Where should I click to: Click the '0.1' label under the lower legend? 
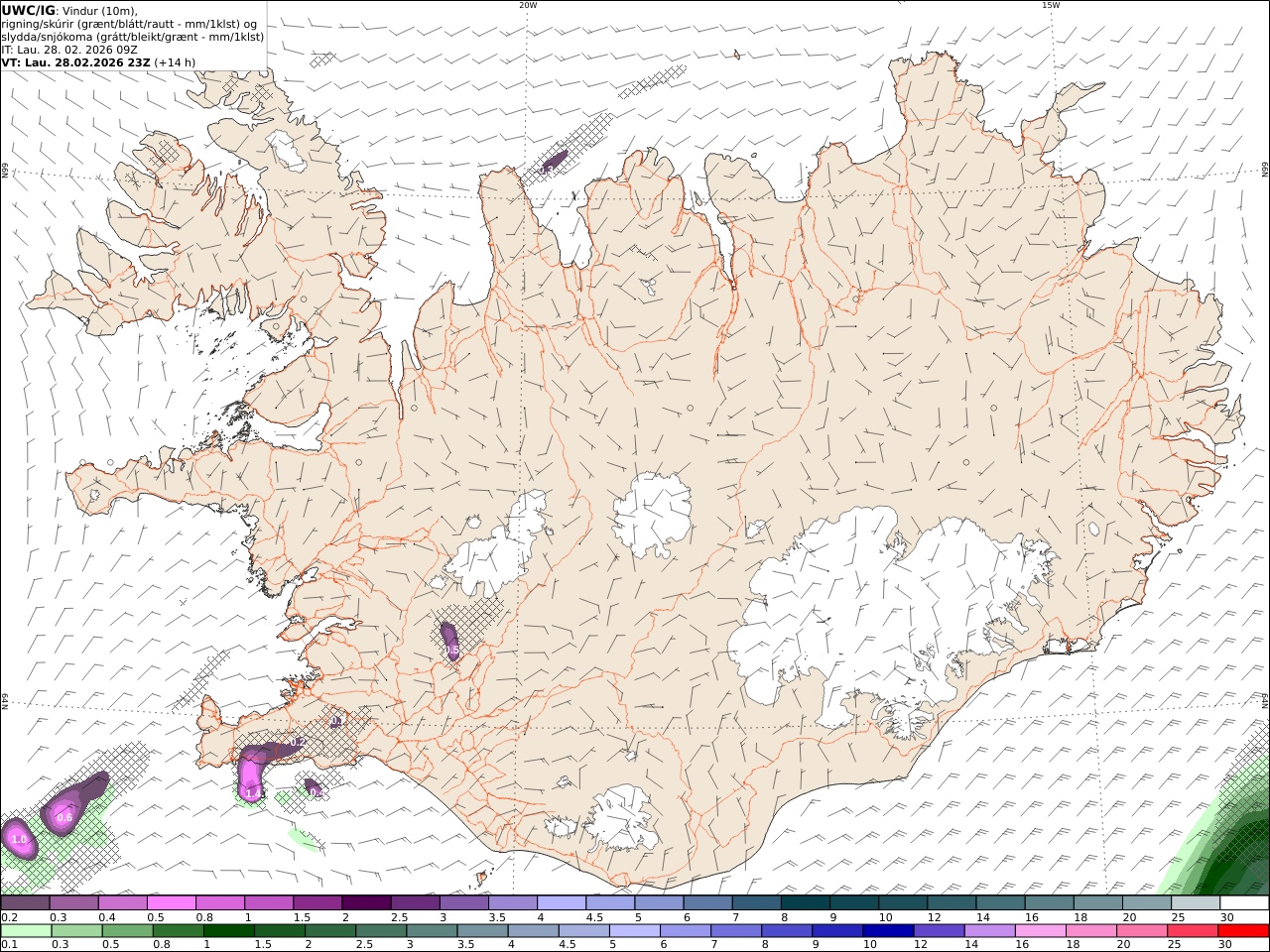tap(8, 945)
